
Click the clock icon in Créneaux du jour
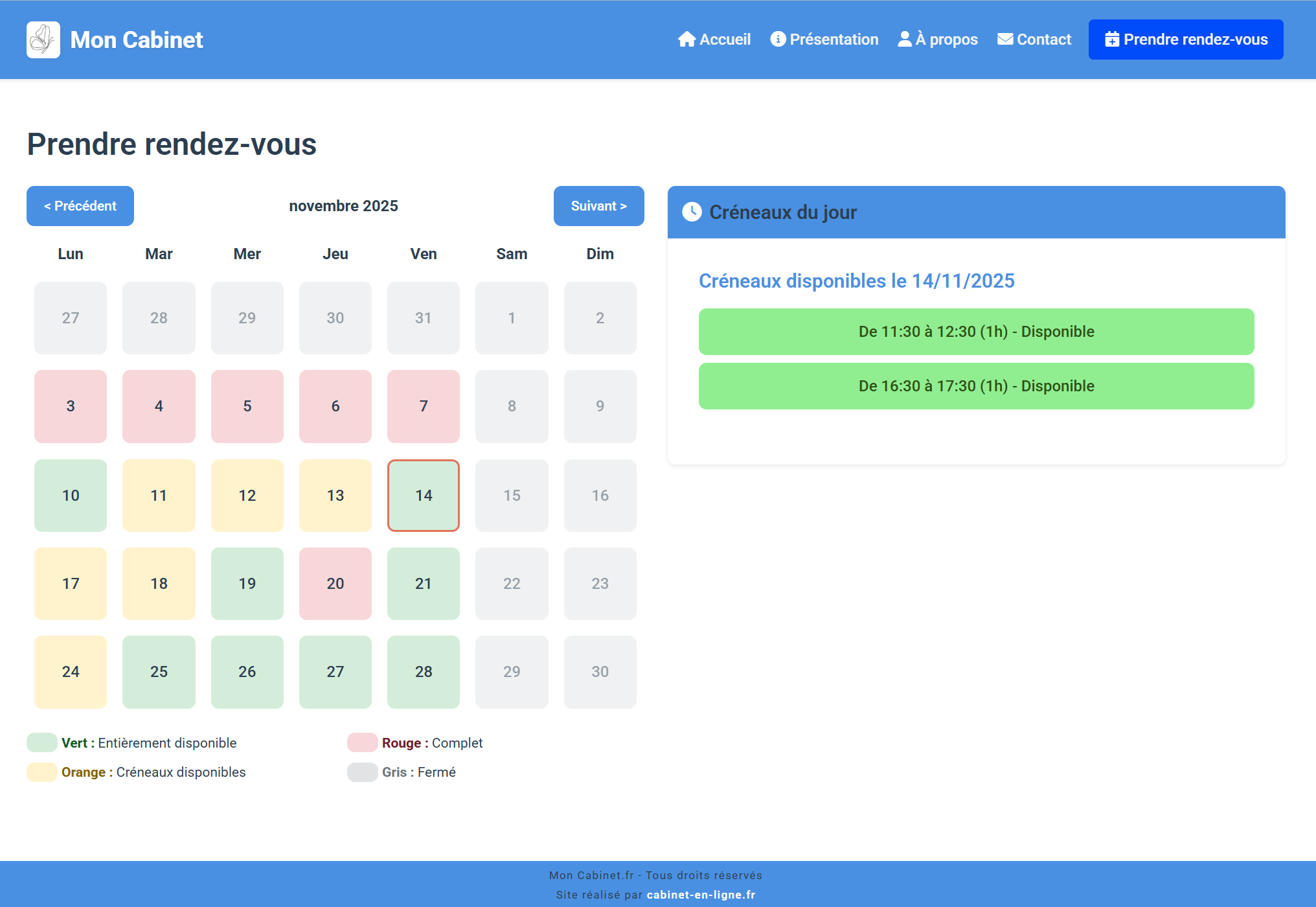[692, 212]
